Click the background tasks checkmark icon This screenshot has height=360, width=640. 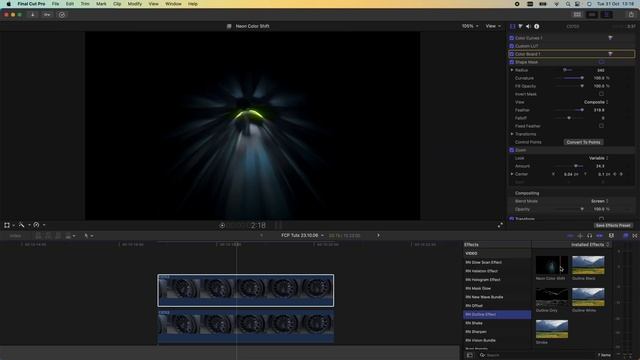[x=62, y=15]
